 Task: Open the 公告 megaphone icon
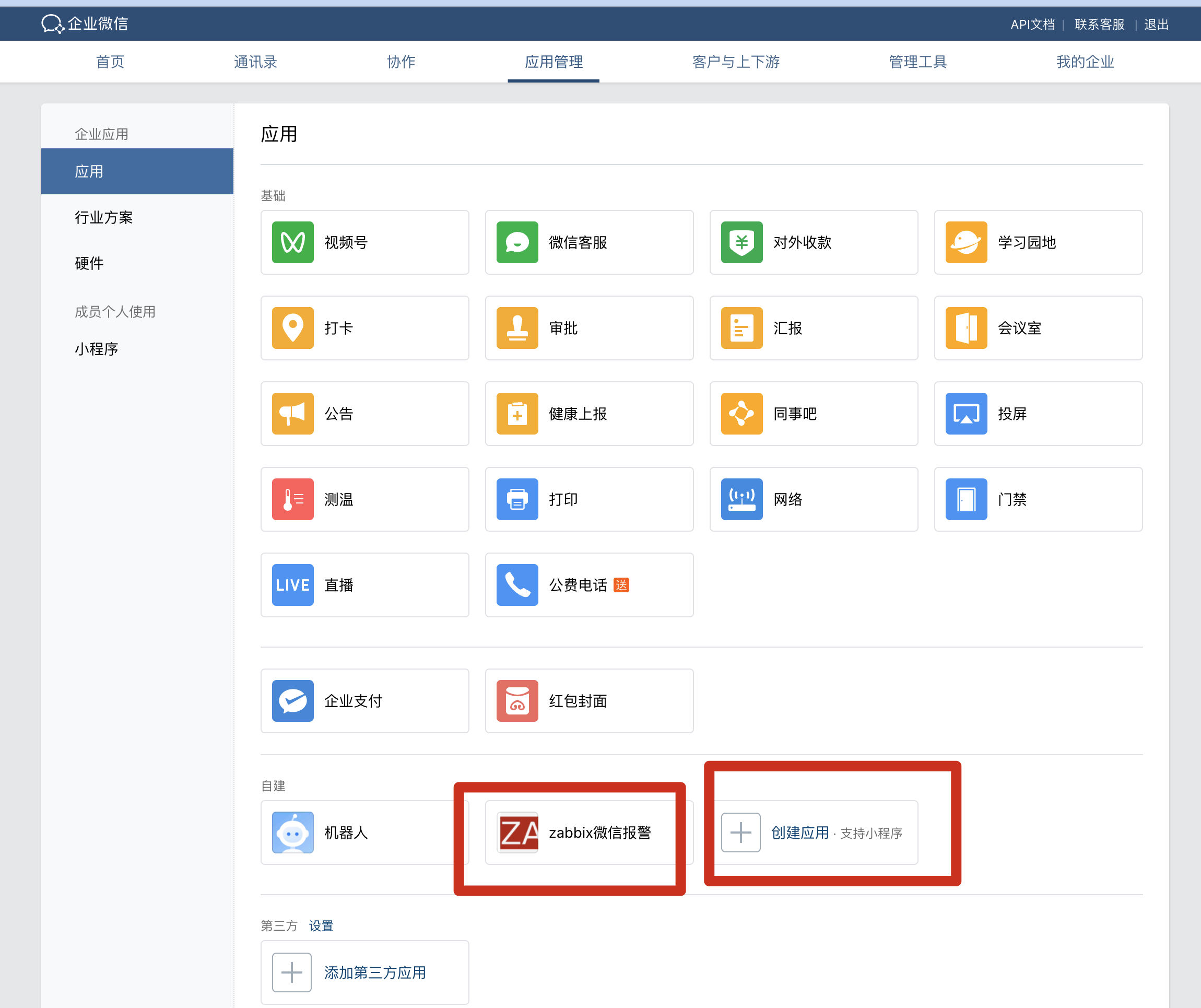[292, 414]
